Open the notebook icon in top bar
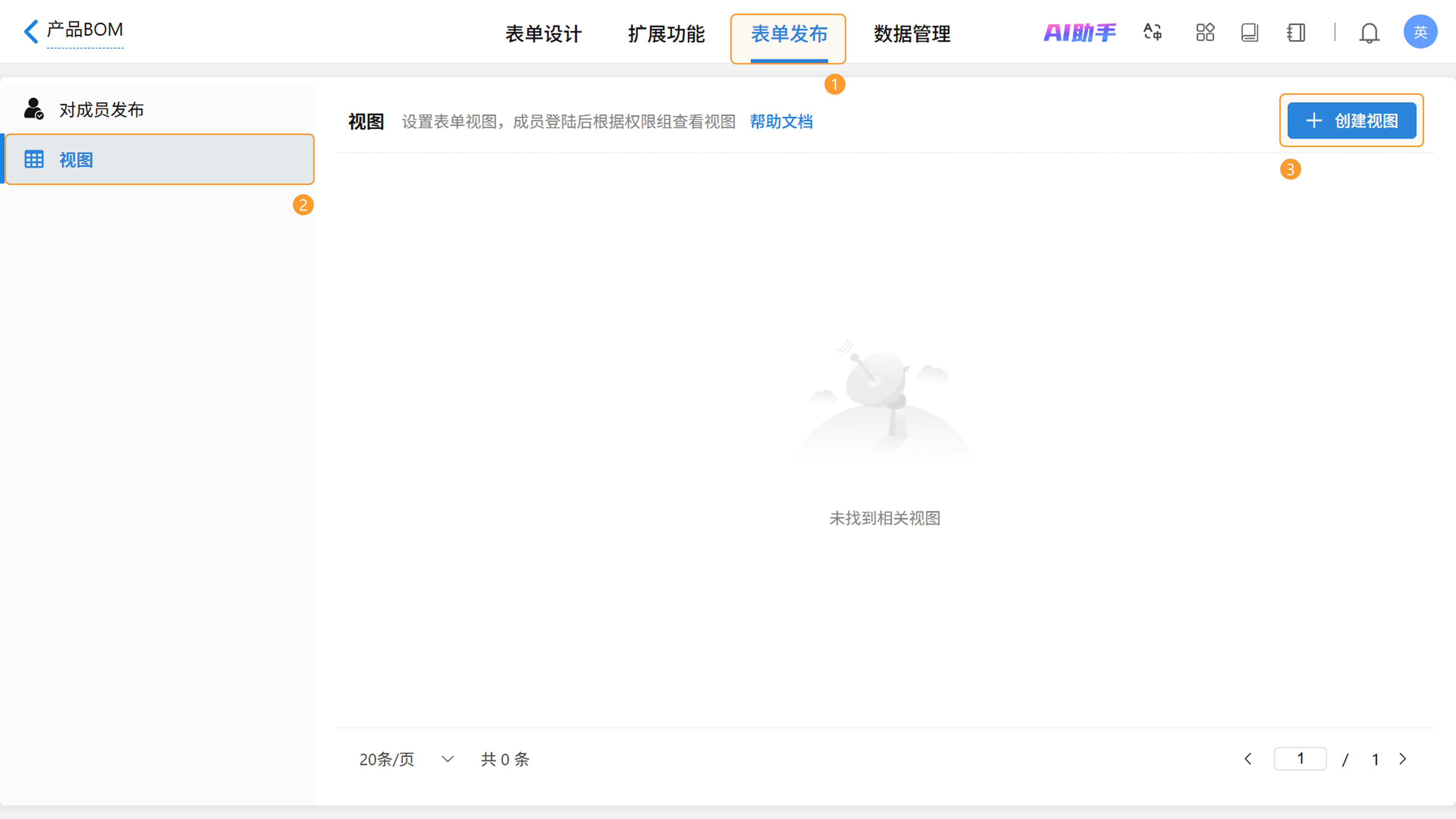 [x=1296, y=32]
